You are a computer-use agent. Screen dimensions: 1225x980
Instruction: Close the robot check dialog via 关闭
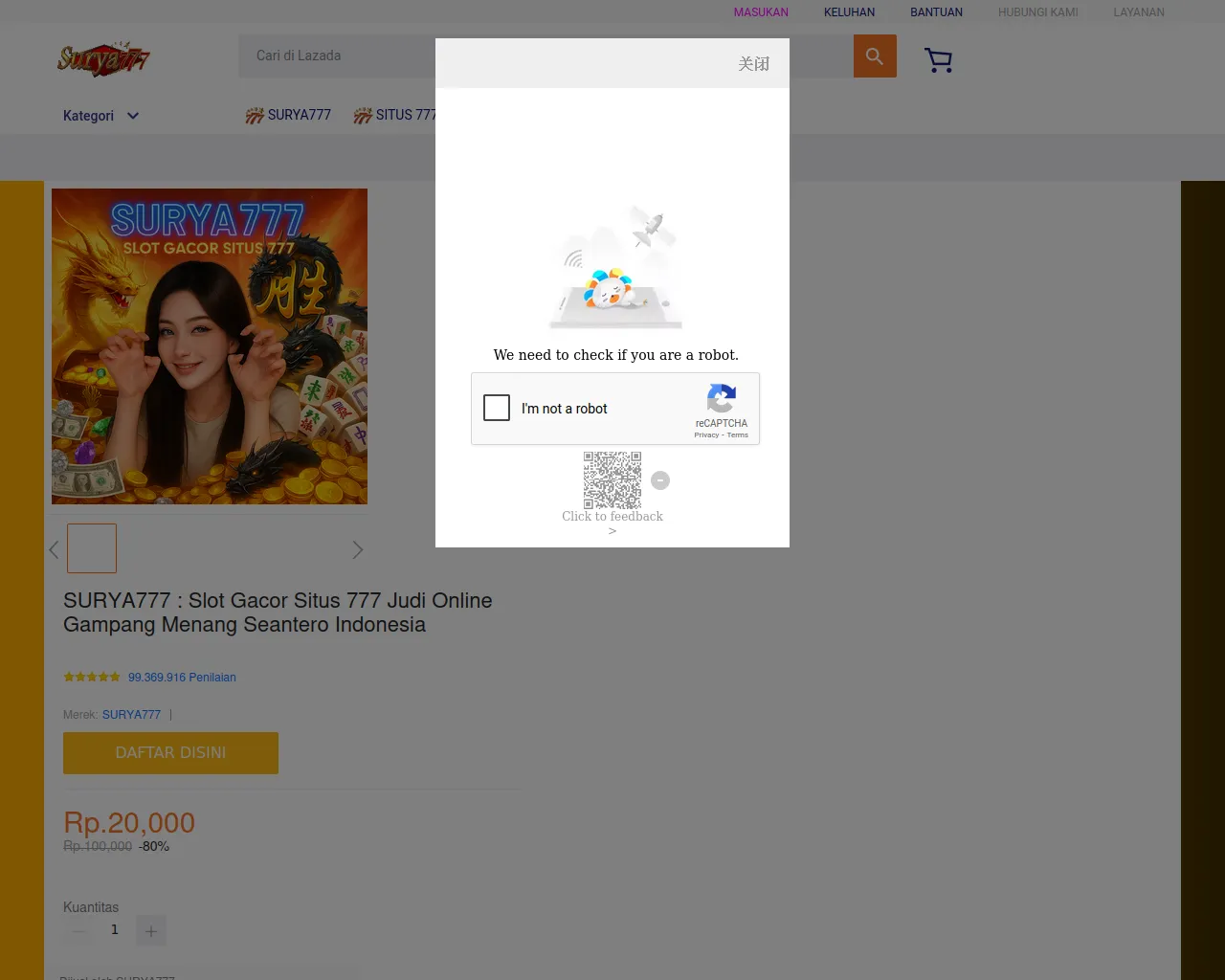click(754, 63)
